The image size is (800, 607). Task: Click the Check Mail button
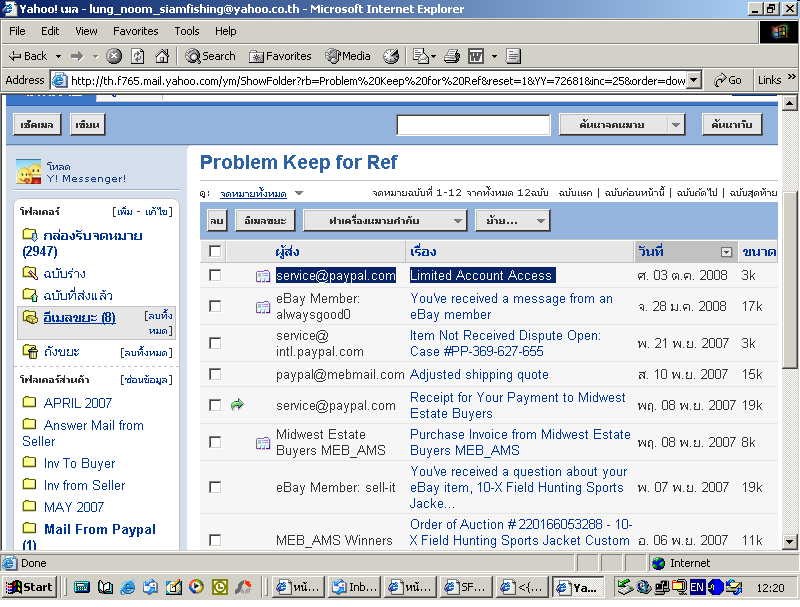[37, 124]
